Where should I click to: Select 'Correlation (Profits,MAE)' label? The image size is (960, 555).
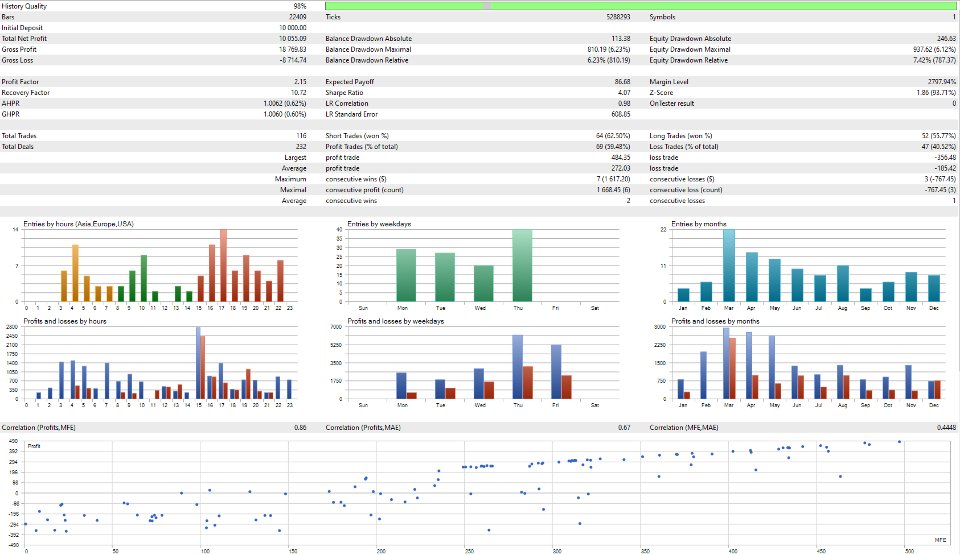[363, 428]
